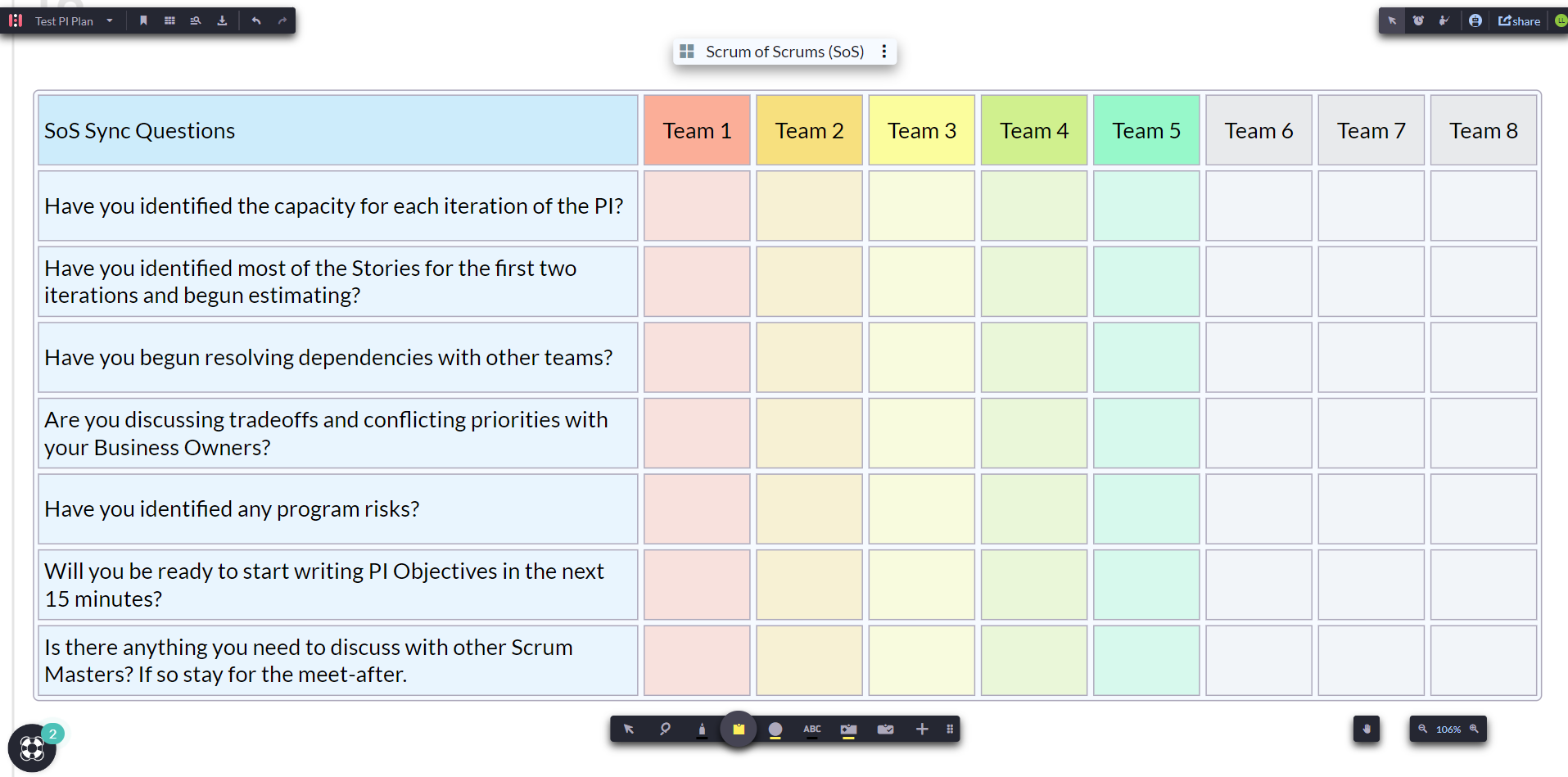The width and height of the screenshot is (1568, 777).
Task: Select the marker pen tool
Action: (702, 729)
